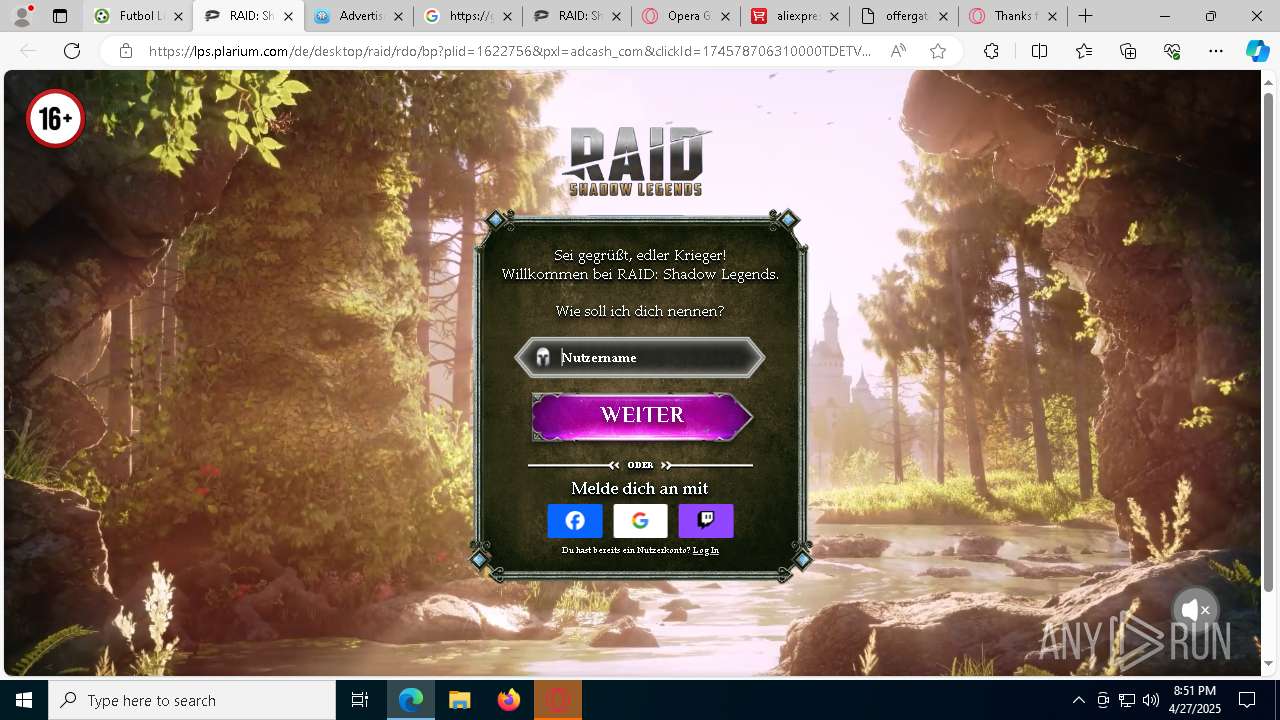Screen dimensions: 1280x720
Task: Close the Advertis tab
Action: tap(398, 16)
